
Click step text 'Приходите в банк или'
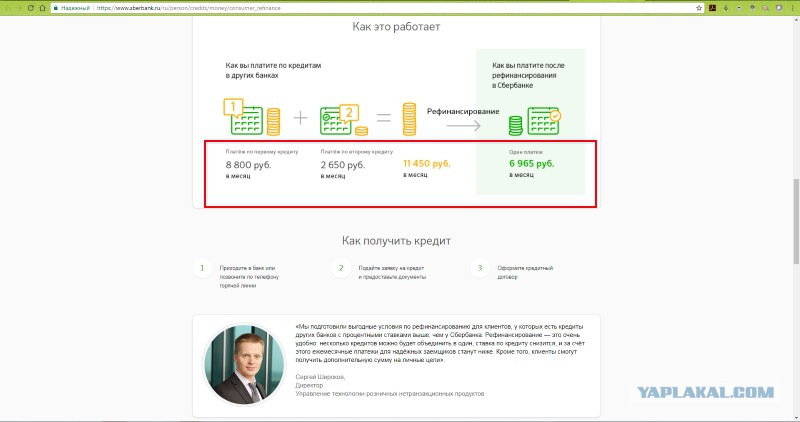(247, 268)
